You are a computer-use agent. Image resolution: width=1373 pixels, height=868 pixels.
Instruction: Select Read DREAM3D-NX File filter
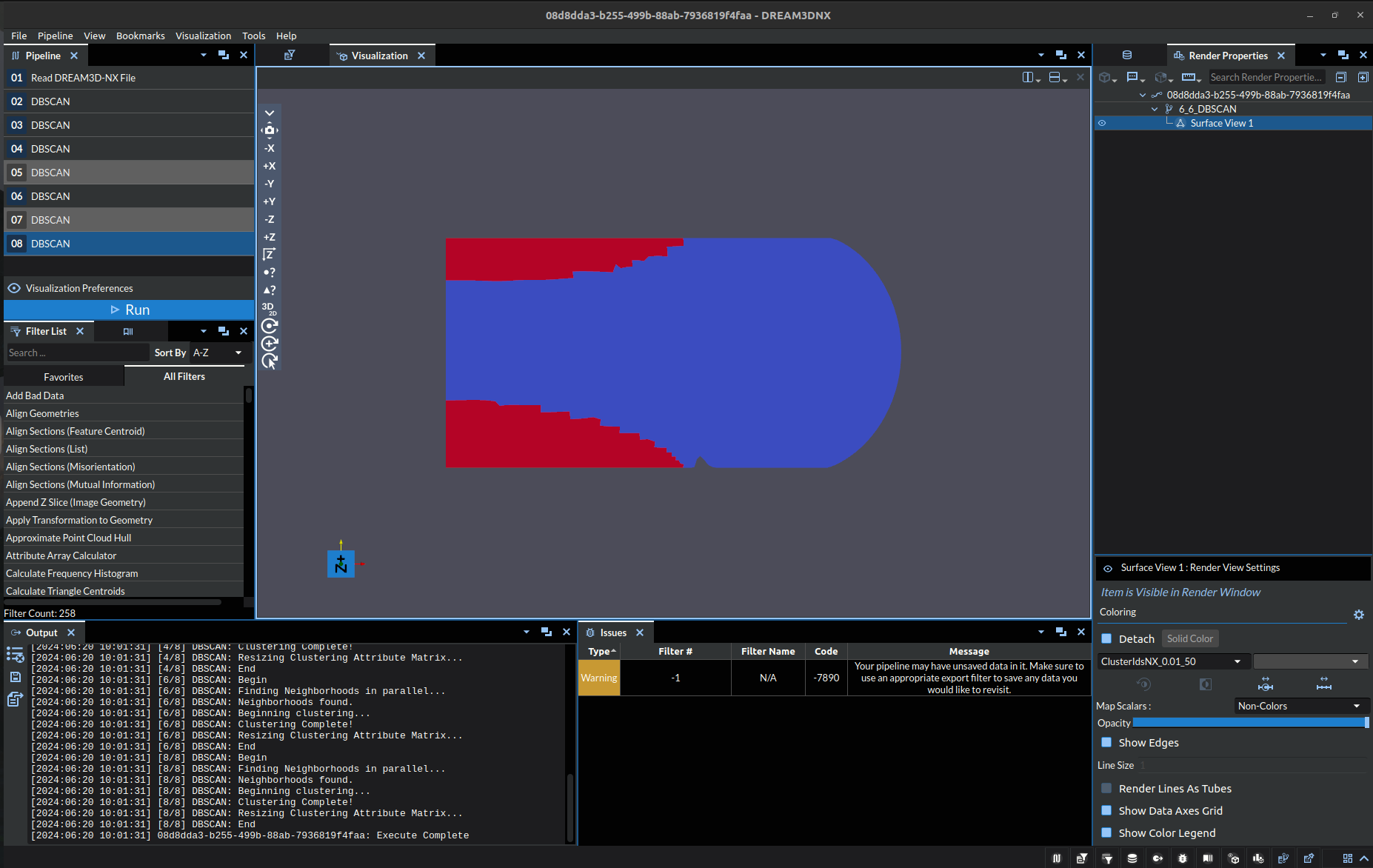pos(130,78)
